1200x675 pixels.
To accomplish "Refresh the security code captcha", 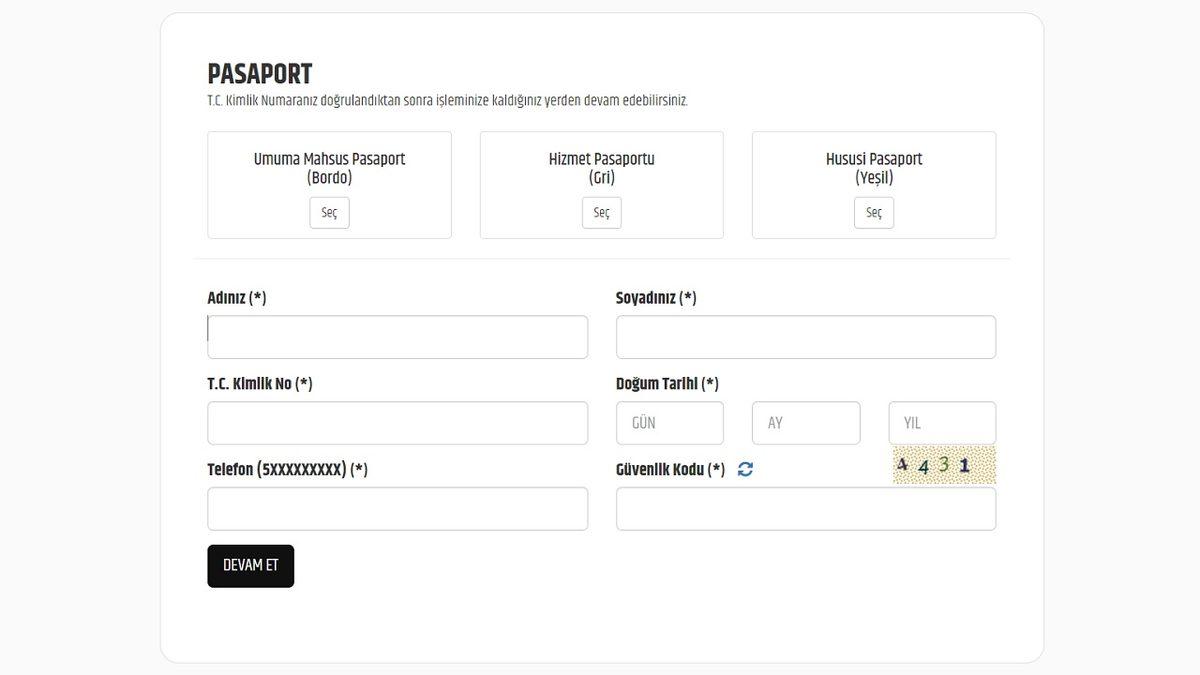I will [745, 469].
